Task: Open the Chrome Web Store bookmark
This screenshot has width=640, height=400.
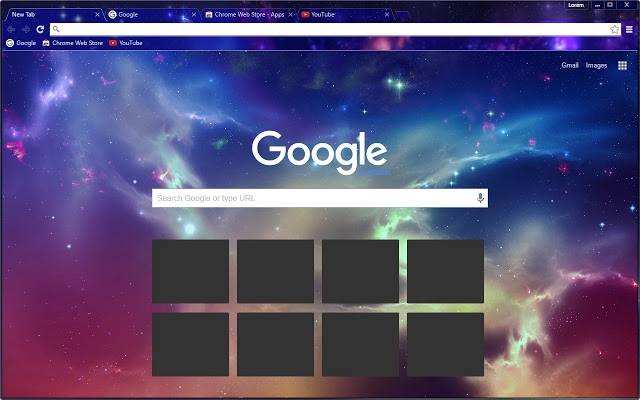Action: tap(73, 43)
